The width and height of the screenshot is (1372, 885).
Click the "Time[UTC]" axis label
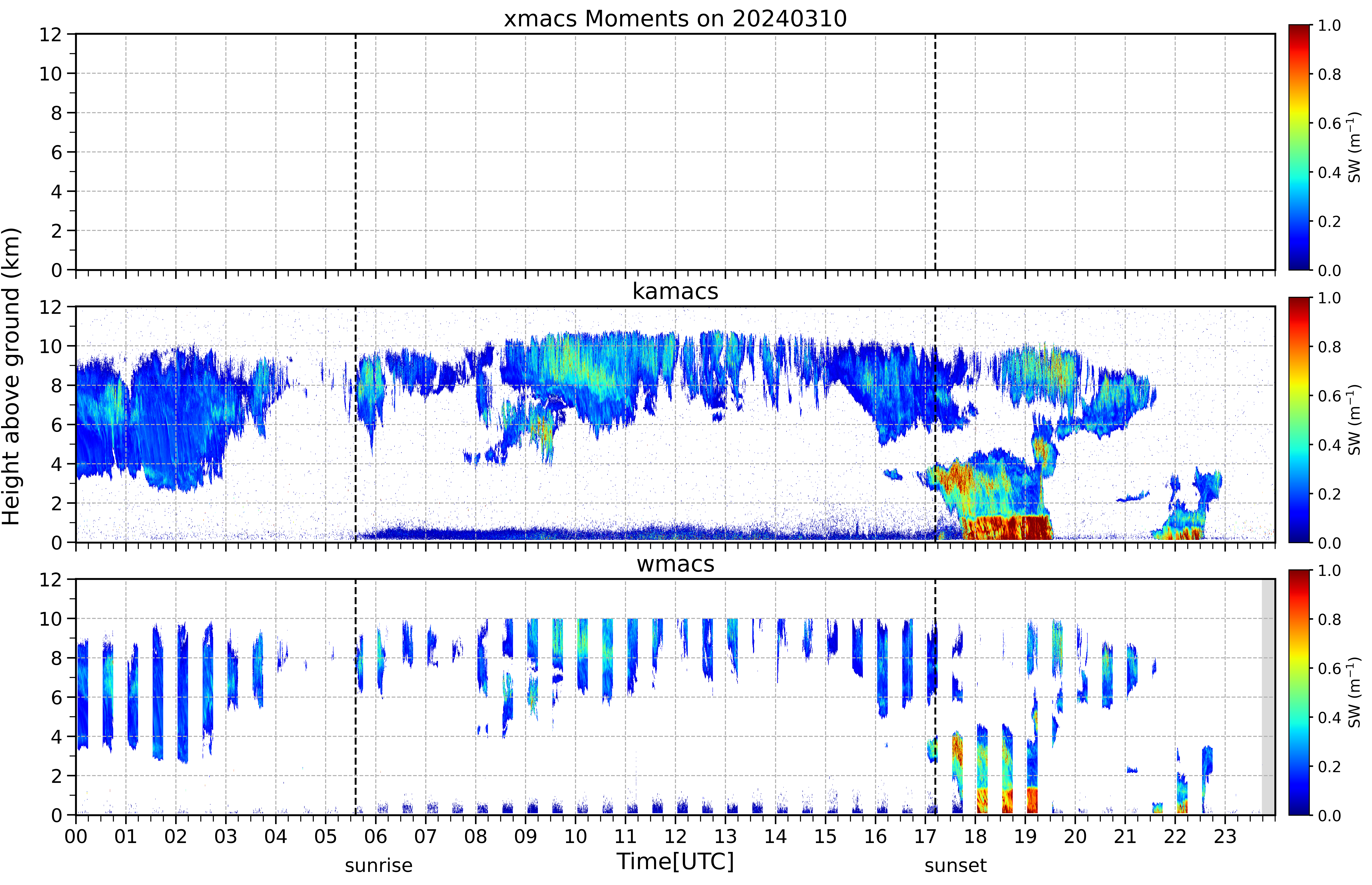675,861
